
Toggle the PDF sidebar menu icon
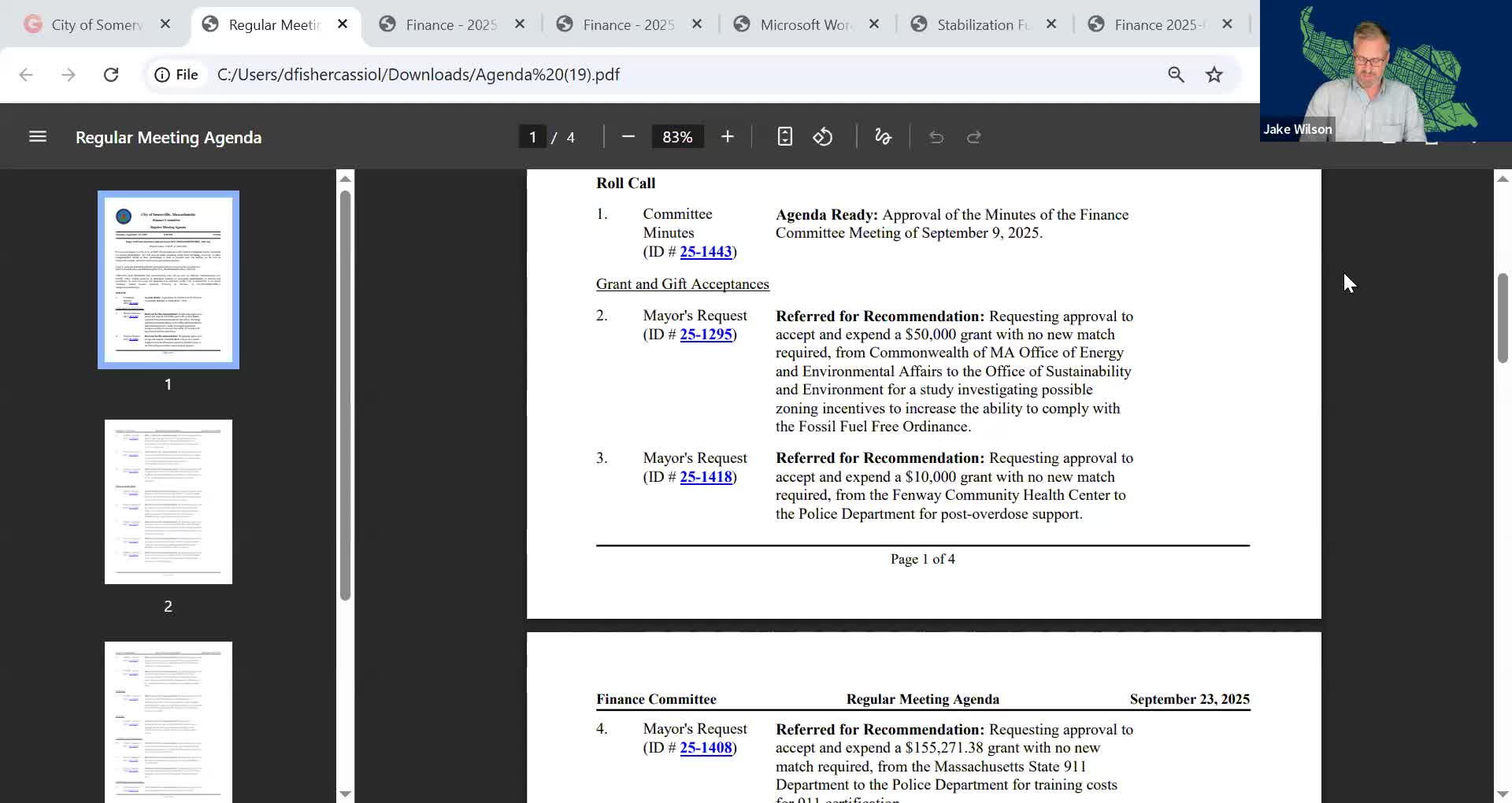point(38,137)
